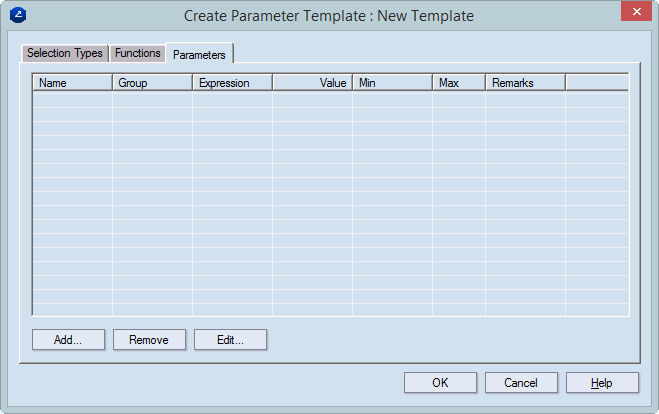
Task: Click the blank header after Remarks
Action: 596,83
